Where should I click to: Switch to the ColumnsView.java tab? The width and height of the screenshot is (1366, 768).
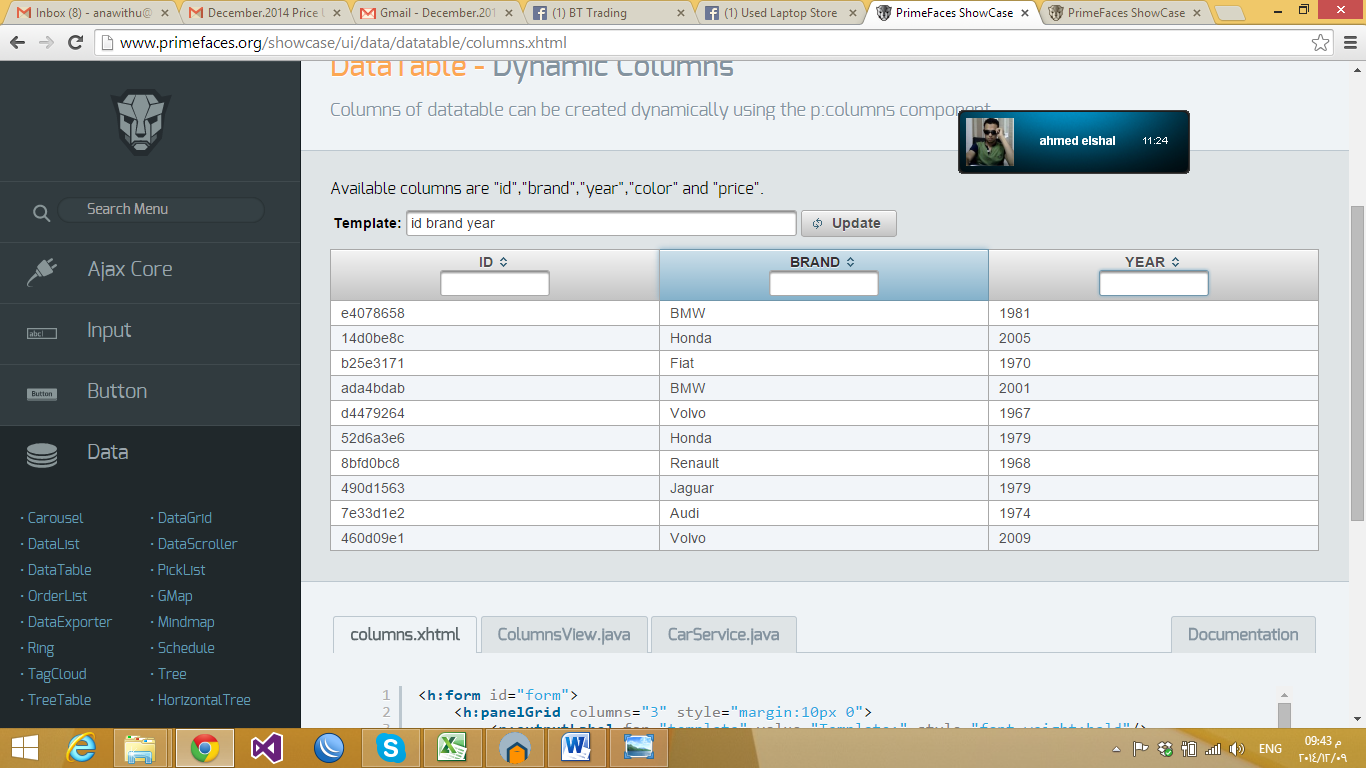tap(563, 634)
